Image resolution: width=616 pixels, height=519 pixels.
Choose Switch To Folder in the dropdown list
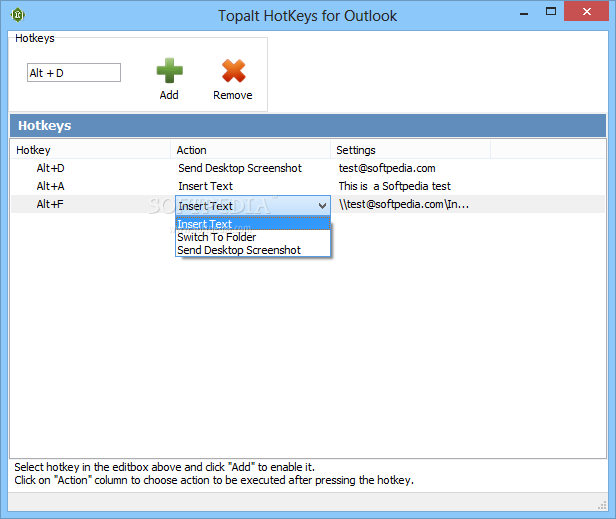pyautogui.click(x=253, y=237)
